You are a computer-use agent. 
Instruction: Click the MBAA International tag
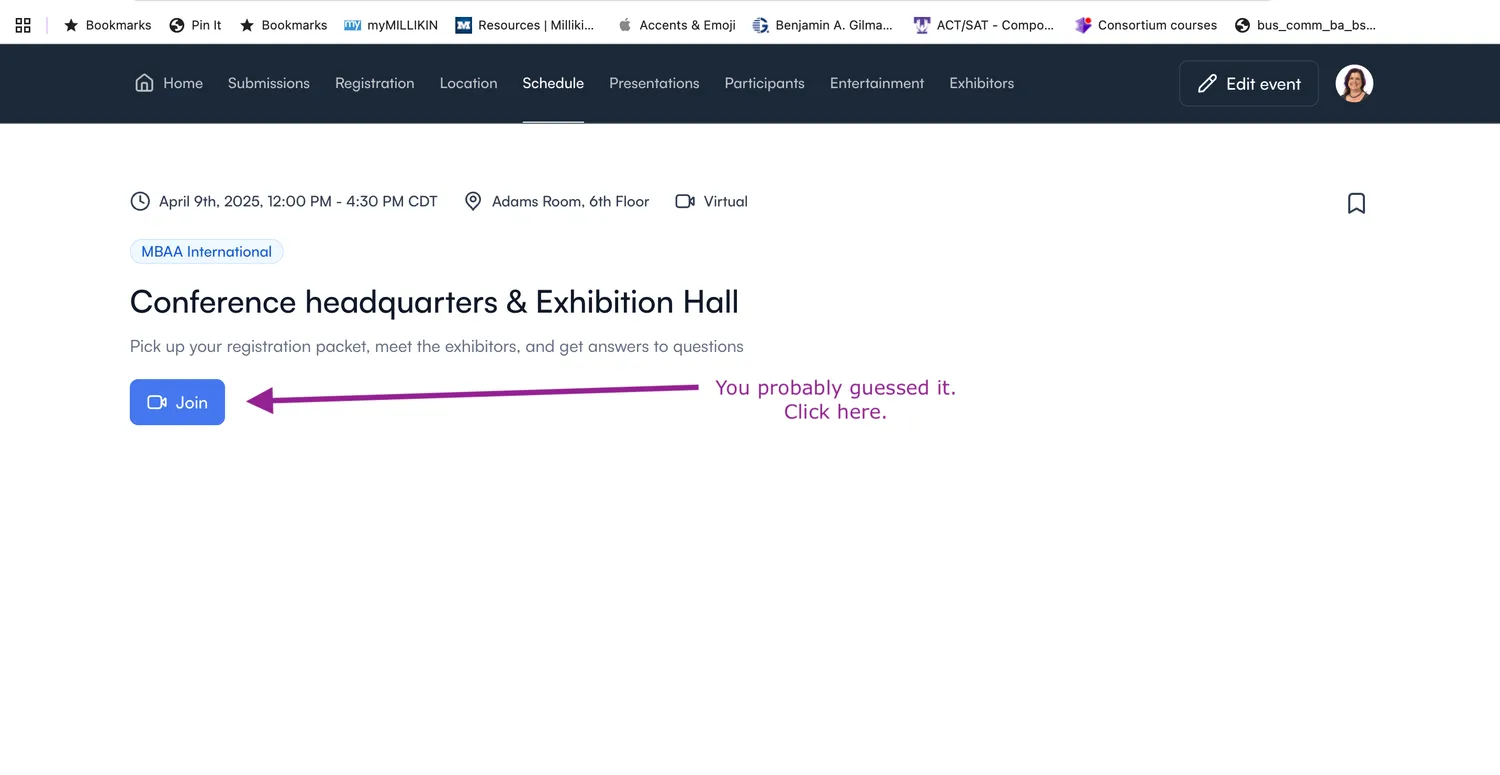tap(206, 252)
